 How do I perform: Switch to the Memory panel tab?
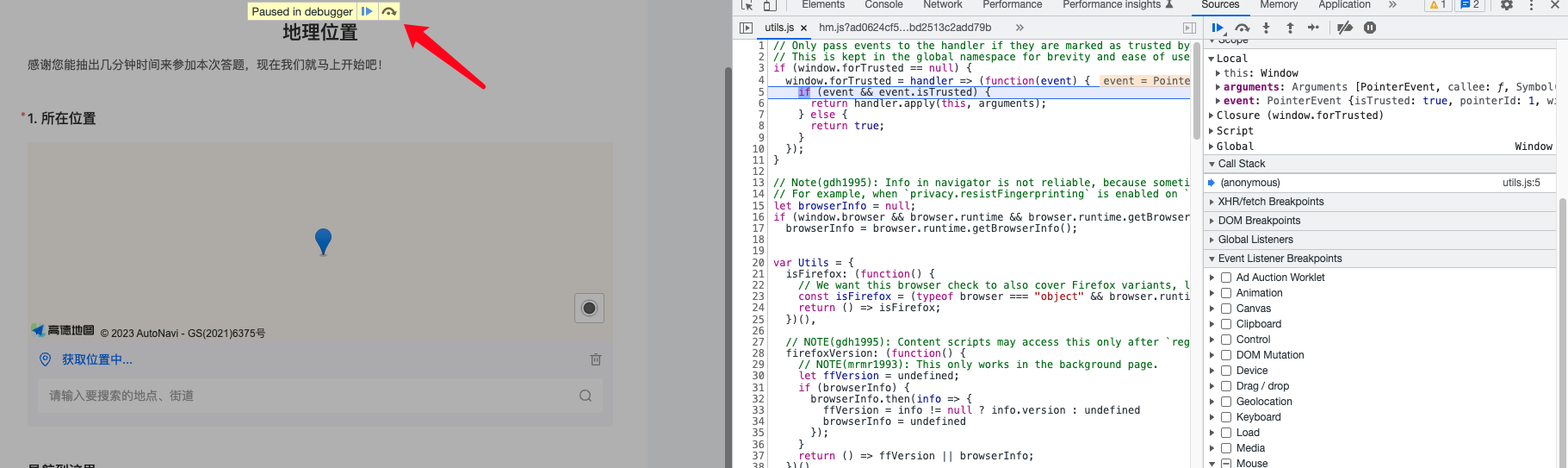pyautogui.click(x=1279, y=5)
